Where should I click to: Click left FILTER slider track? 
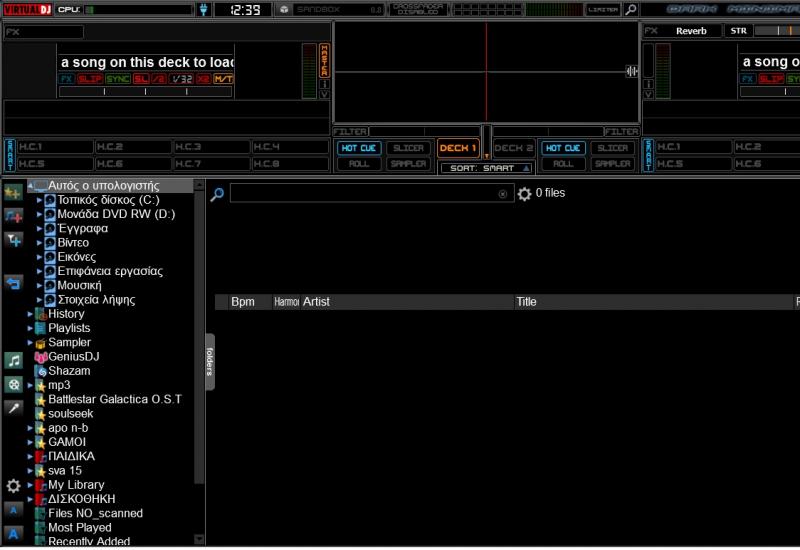(x=424, y=132)
